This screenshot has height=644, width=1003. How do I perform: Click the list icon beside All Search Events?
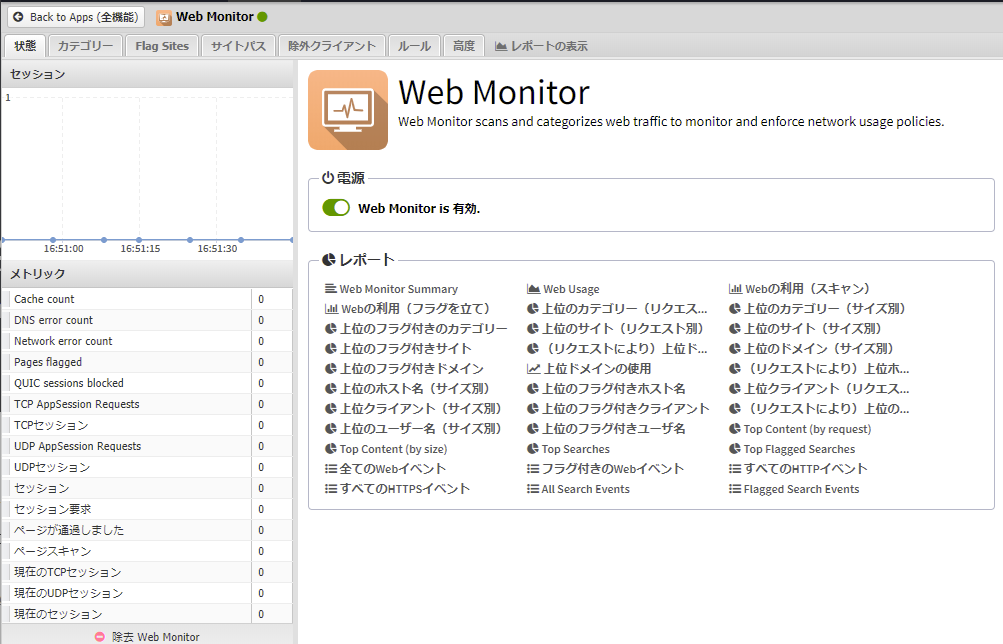[x=533, y=489]
